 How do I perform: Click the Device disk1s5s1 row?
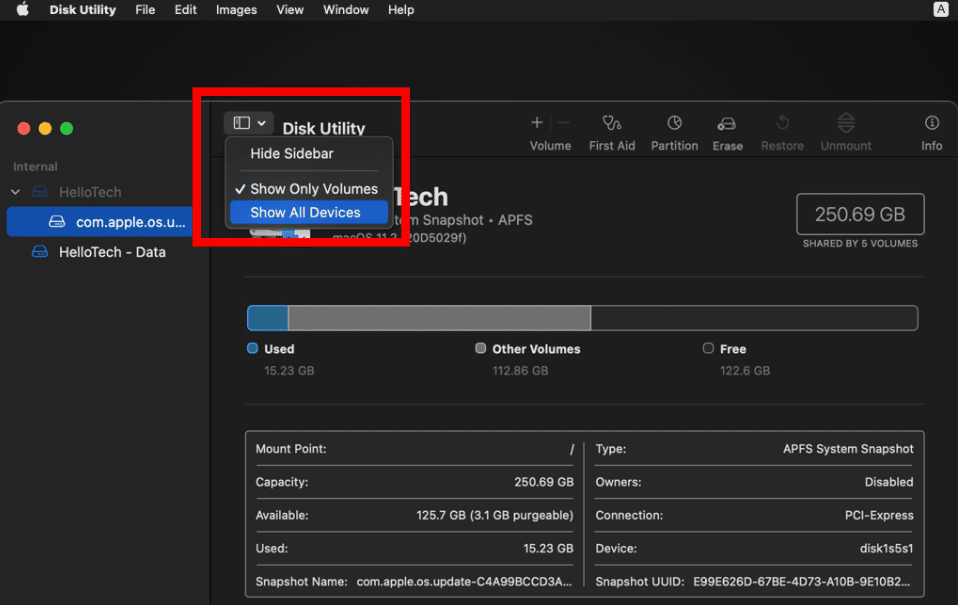[755, 548]
